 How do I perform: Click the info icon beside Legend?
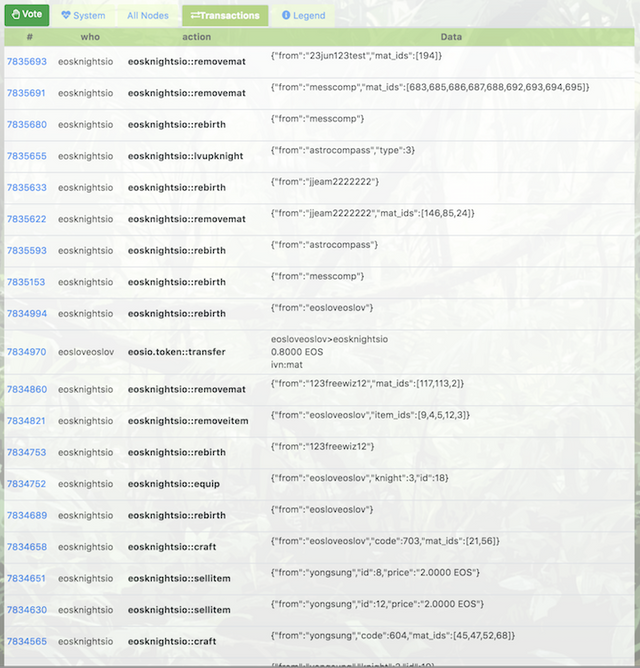click(286, 15)
